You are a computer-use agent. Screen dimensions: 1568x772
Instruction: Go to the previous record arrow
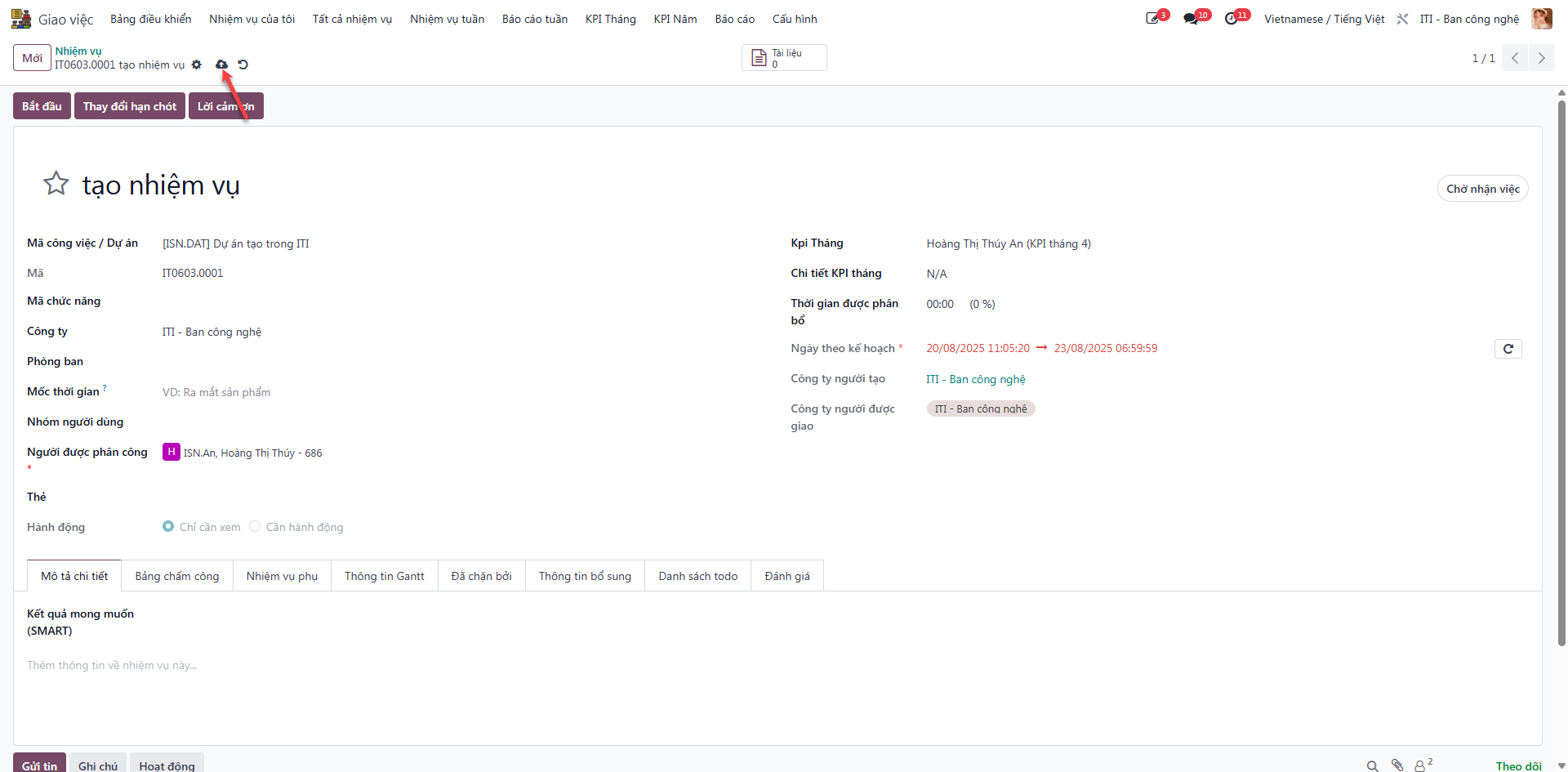tap(1515, 58)
